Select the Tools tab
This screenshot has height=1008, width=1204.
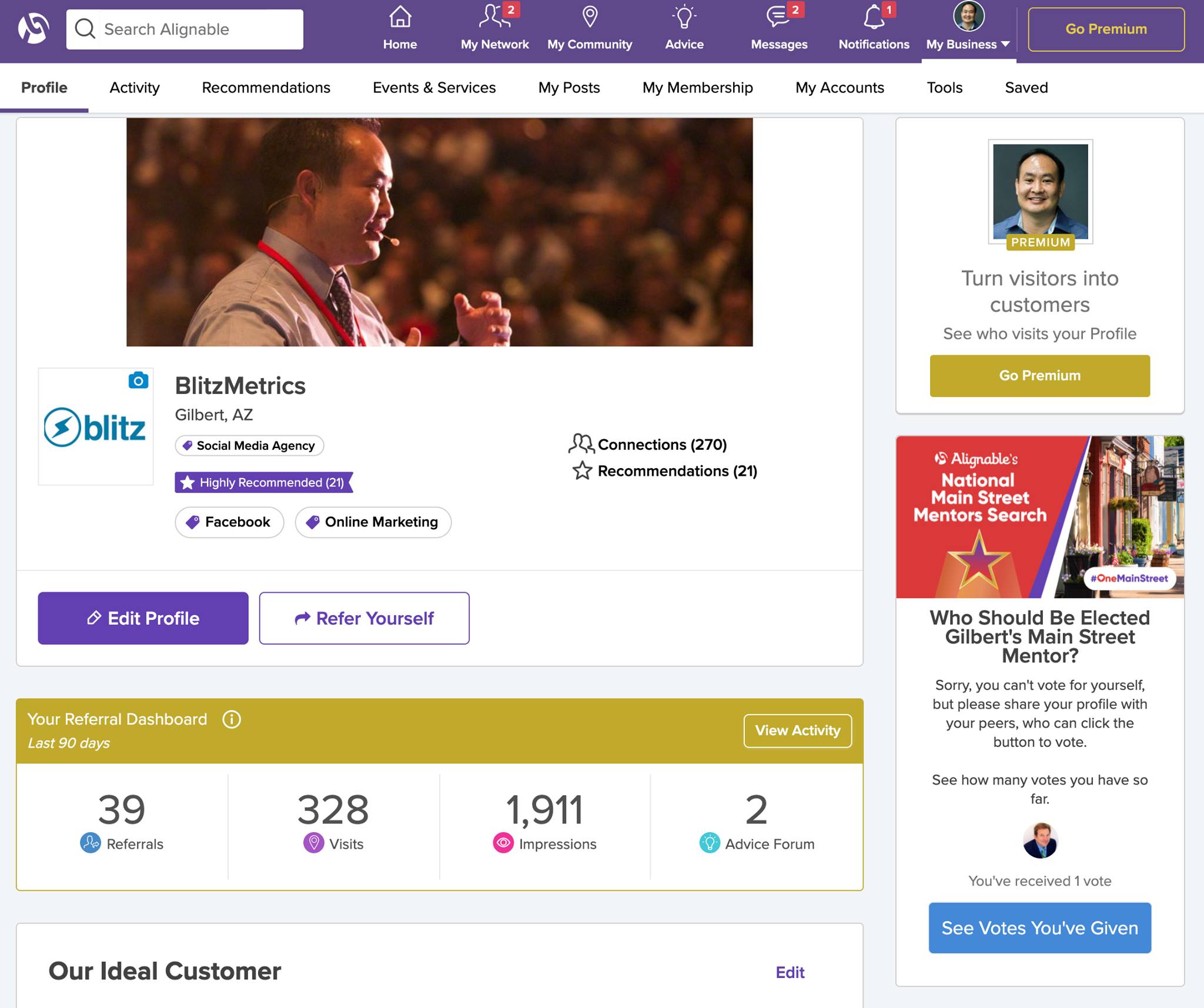(944, 88)
